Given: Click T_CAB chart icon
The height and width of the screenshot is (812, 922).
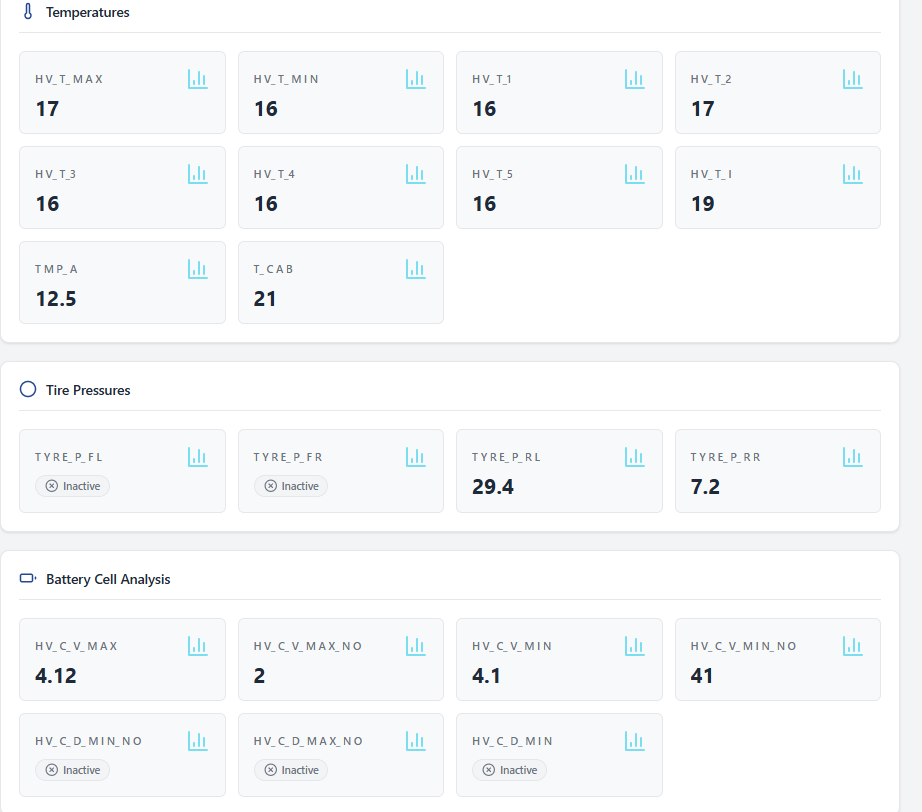Looking at the screenshot, I should tap(416, 269).
